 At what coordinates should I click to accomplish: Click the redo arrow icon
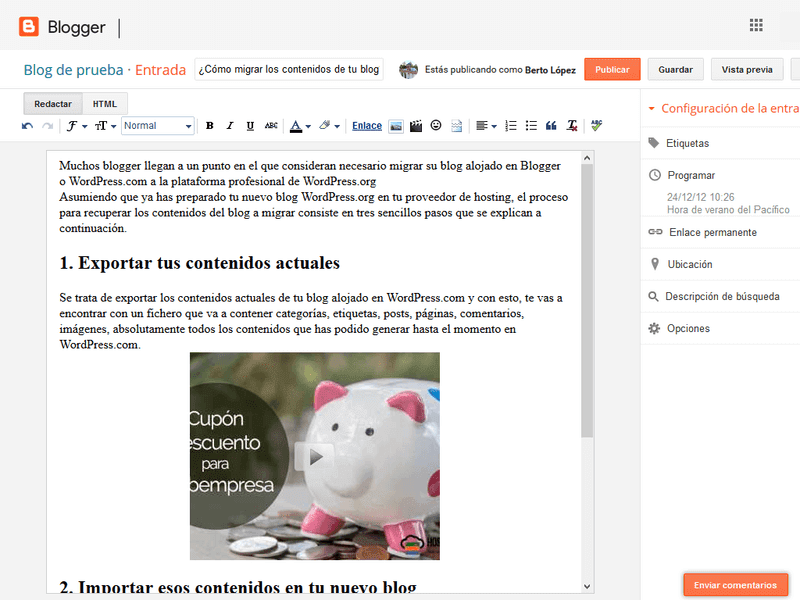pyautogui.click(x=47, y=126)
